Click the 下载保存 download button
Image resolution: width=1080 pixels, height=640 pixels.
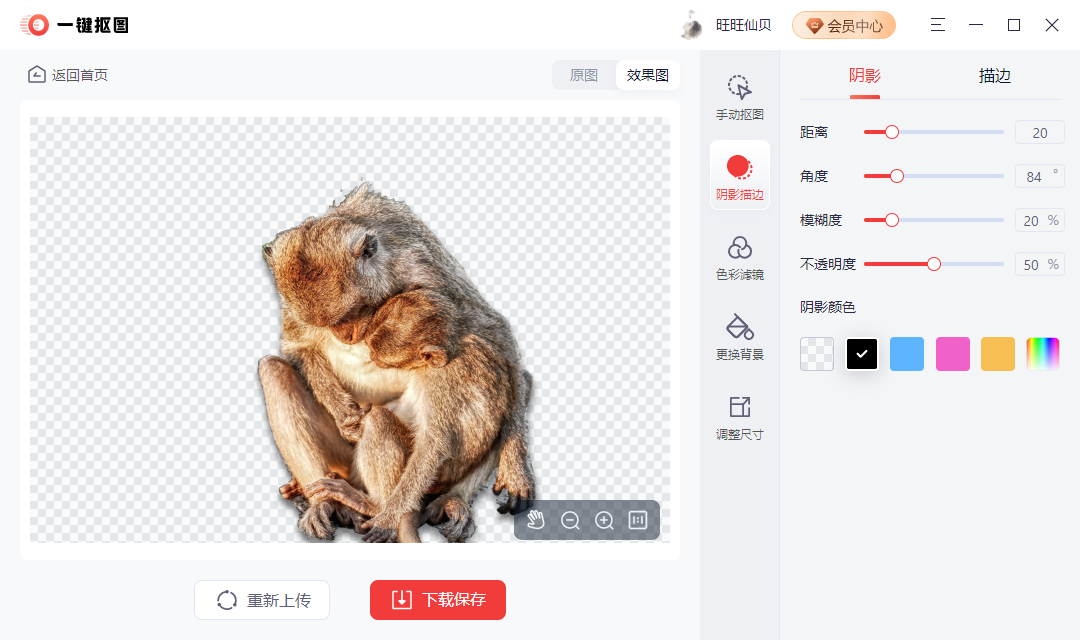437,600
